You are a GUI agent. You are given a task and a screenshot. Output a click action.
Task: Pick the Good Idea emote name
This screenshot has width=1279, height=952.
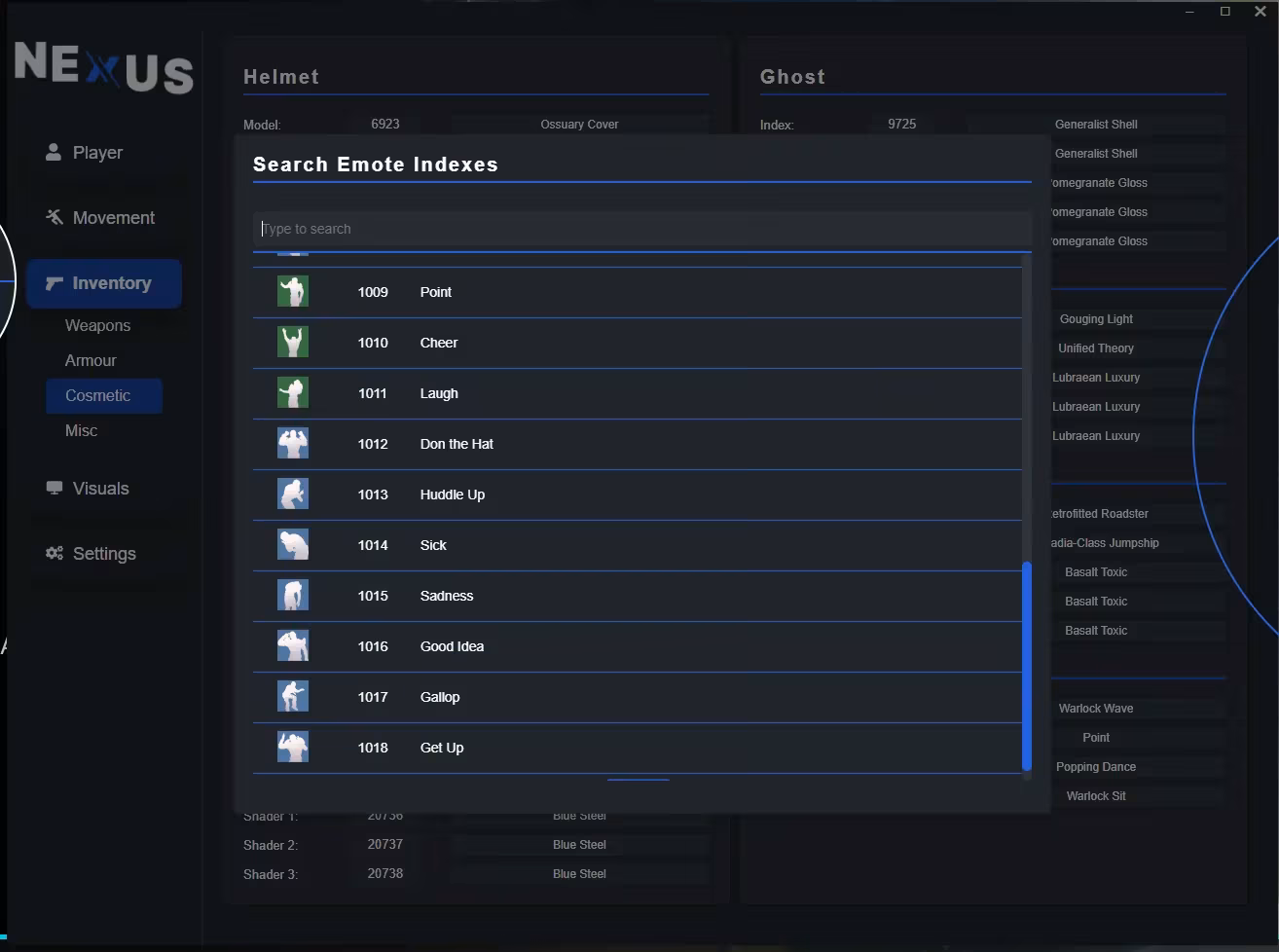pos(452,646)
